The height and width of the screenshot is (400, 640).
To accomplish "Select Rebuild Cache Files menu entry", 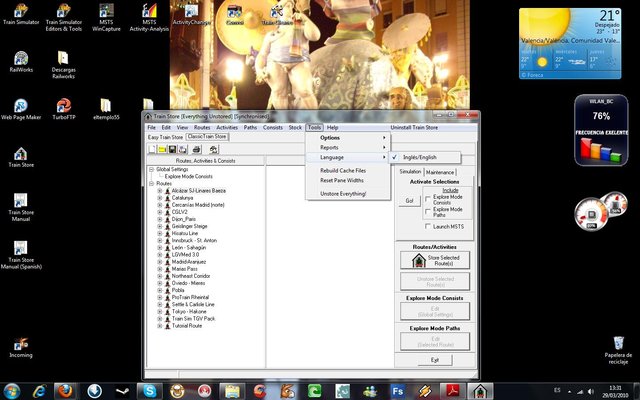I will 343,171.
